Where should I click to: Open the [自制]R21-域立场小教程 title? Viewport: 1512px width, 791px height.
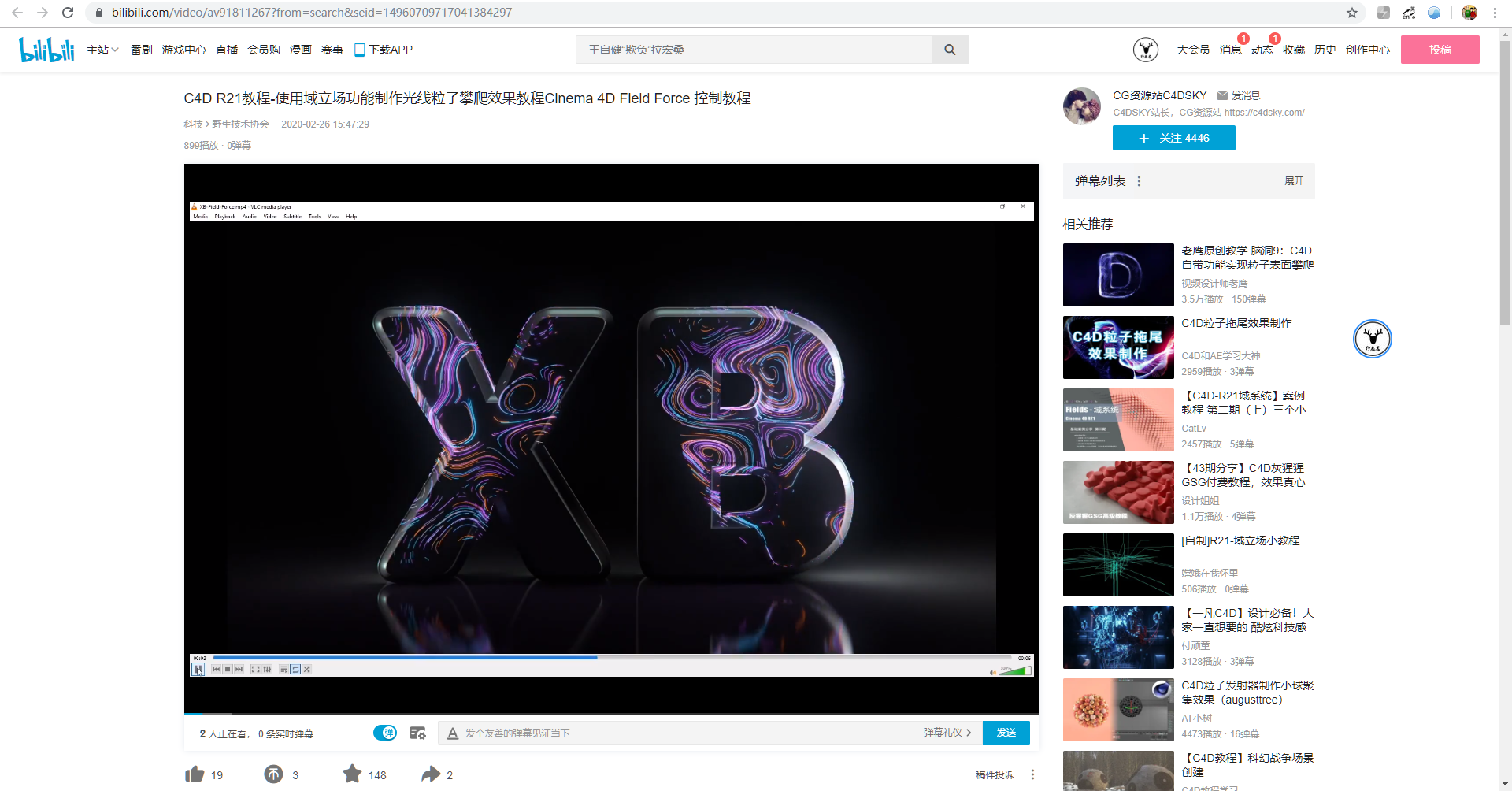(1240, 540)
